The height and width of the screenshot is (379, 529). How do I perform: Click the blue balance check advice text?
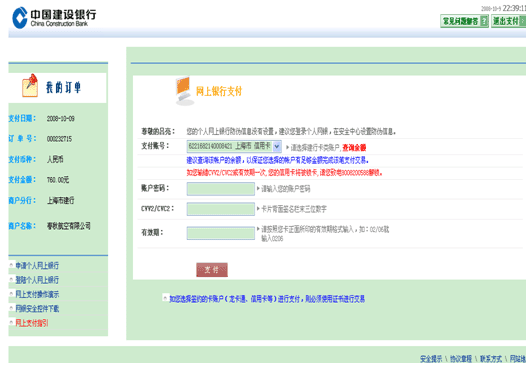[278, 160]
